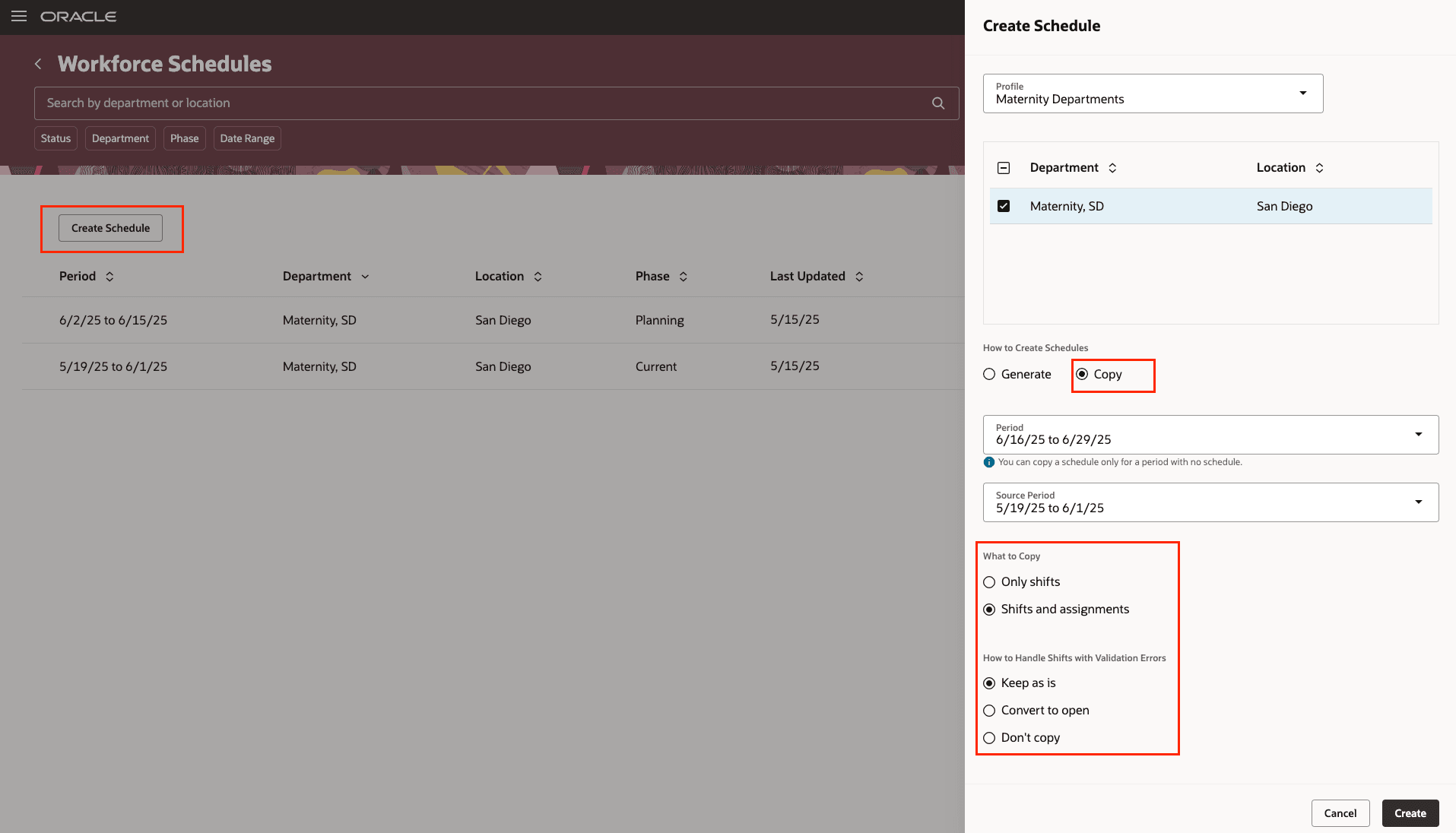Screen dimensions: 1456x833
Task: Click the Create button
Action: click(1410, 813)
